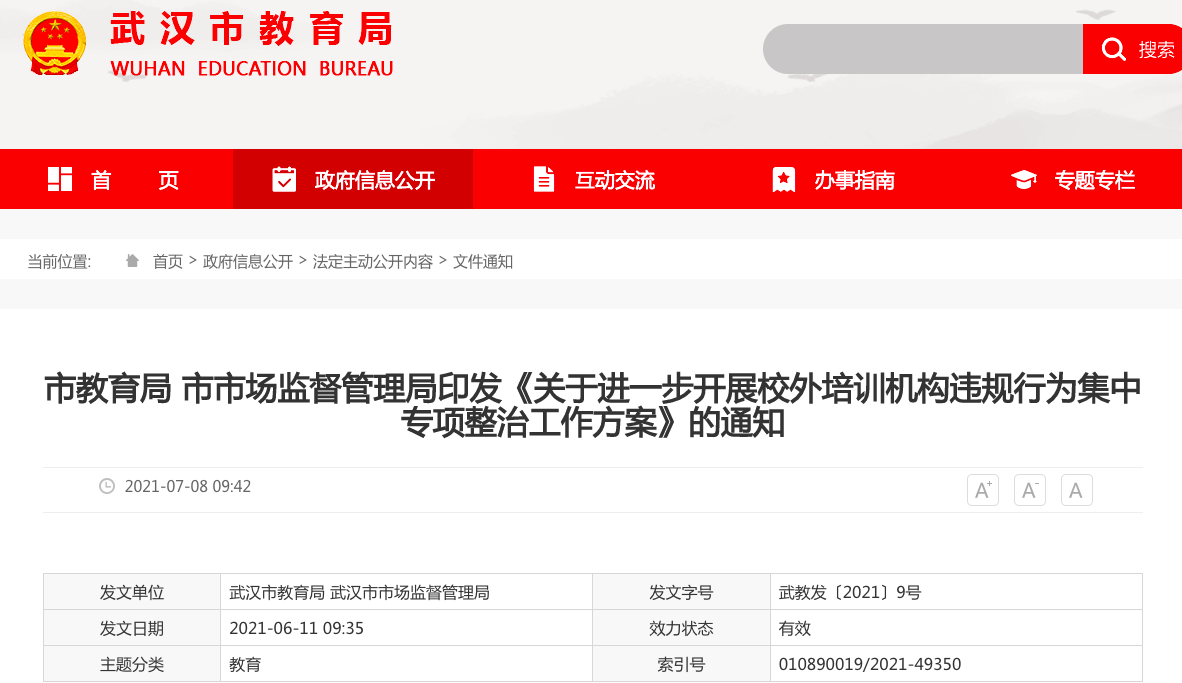Select the grid icon beside 首页
Screen dimensions: 1182x683
click(60, 179)
